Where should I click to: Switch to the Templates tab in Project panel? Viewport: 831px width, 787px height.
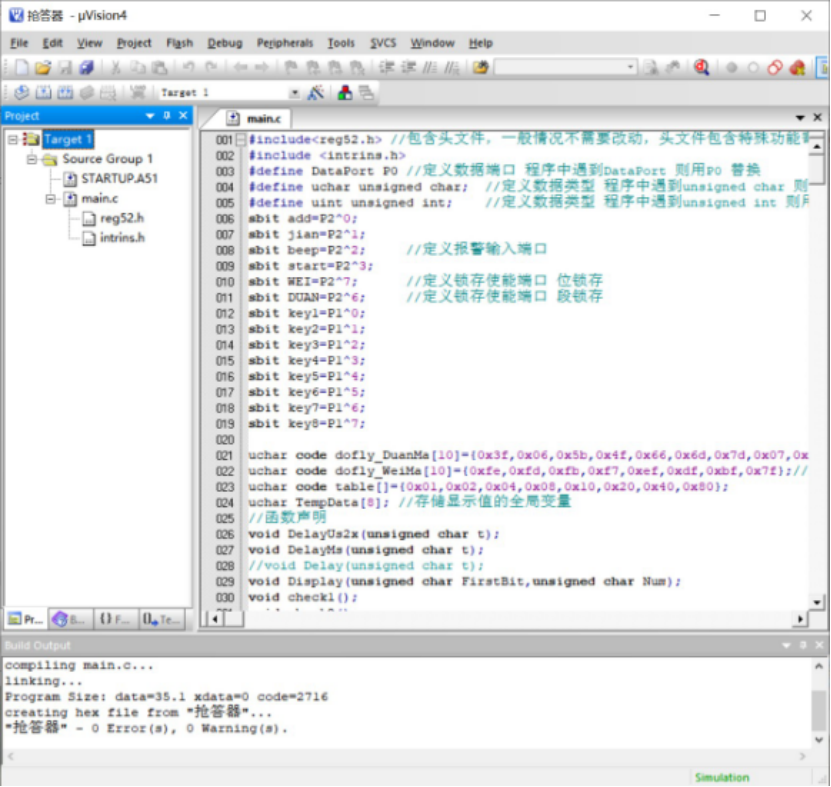point(162,619)
